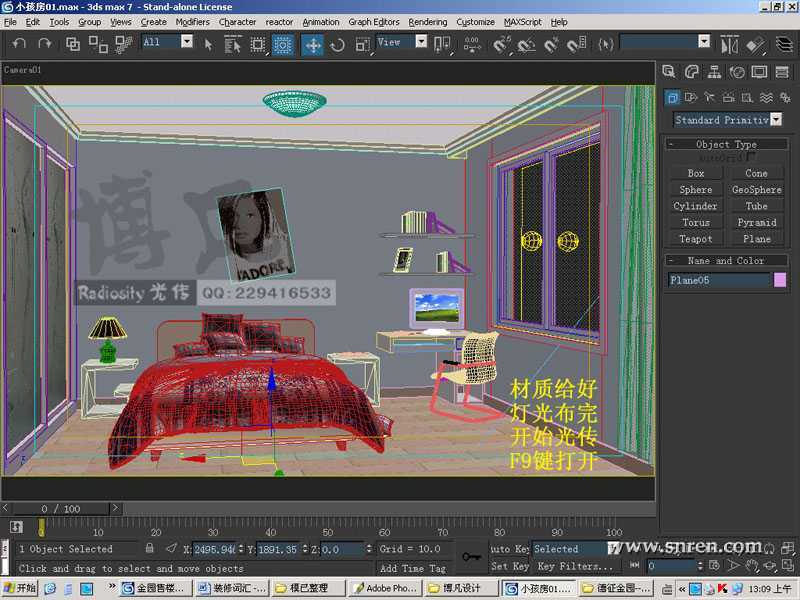This screenshot has width=800, height=600.
Task: Open the Graph Editors menu
Action: point(373,22)
